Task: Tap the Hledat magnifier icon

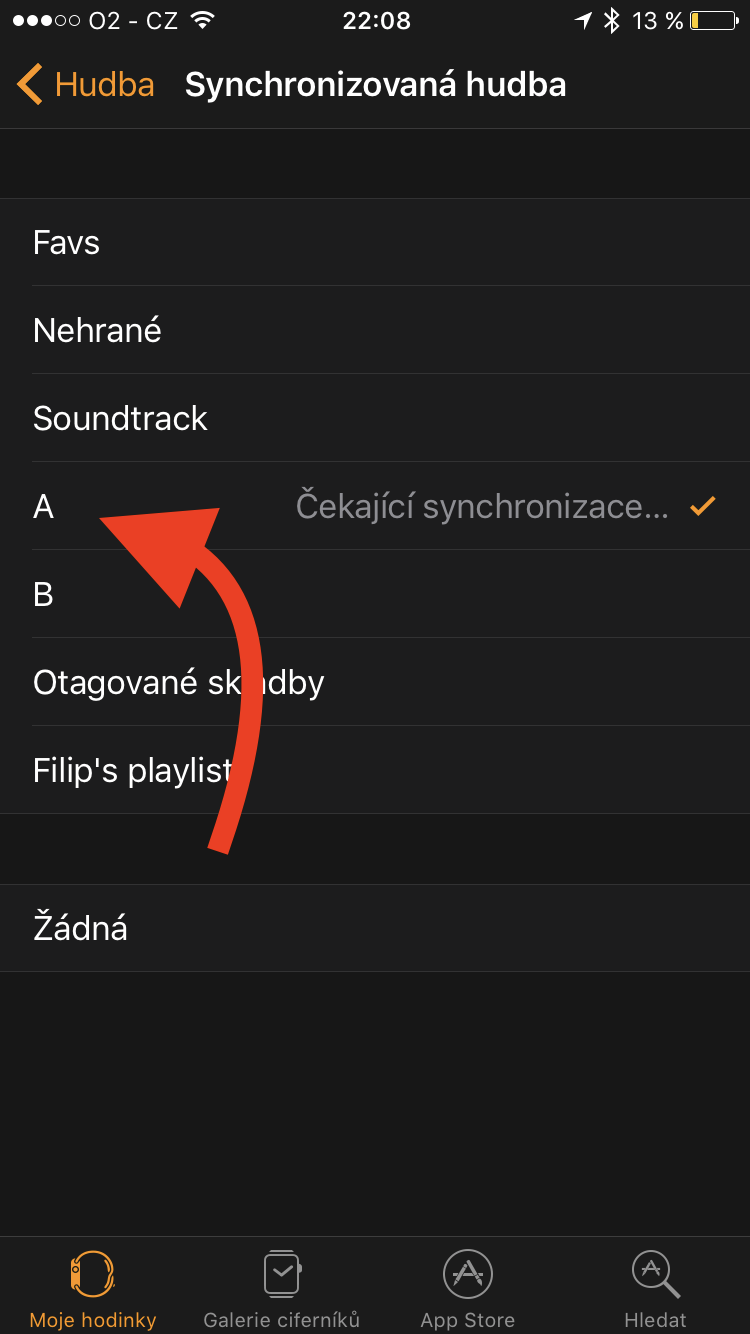Action: (x=655, y=1274)
